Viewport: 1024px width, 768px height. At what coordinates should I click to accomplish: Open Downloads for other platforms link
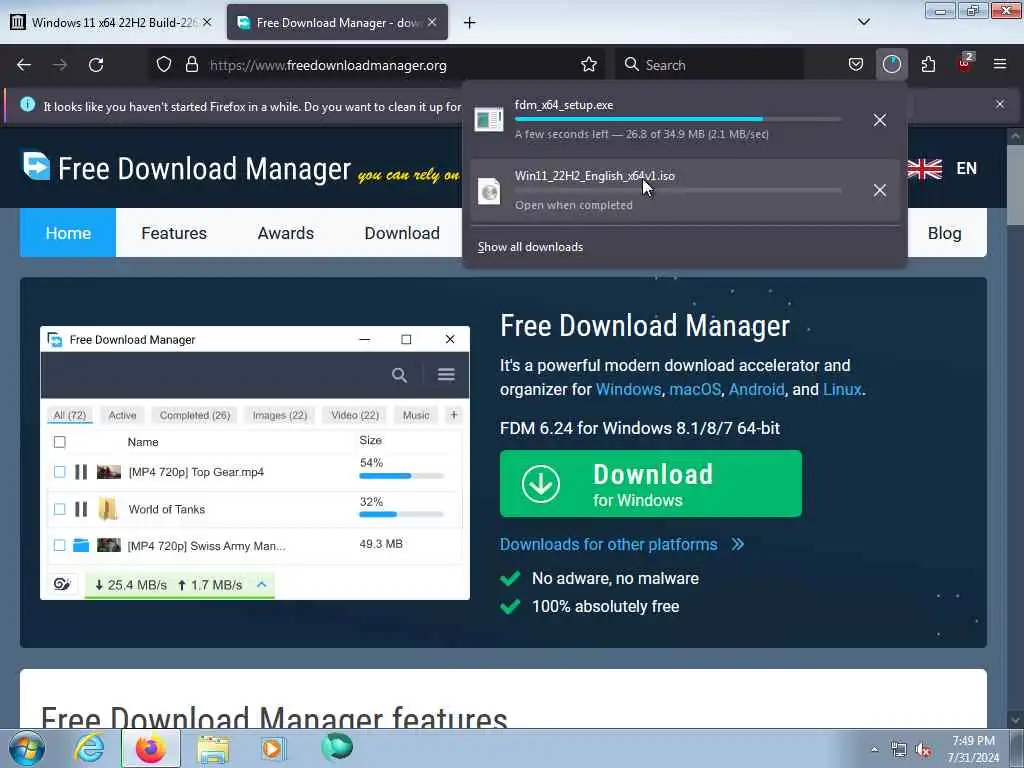[x=622, y=544]
